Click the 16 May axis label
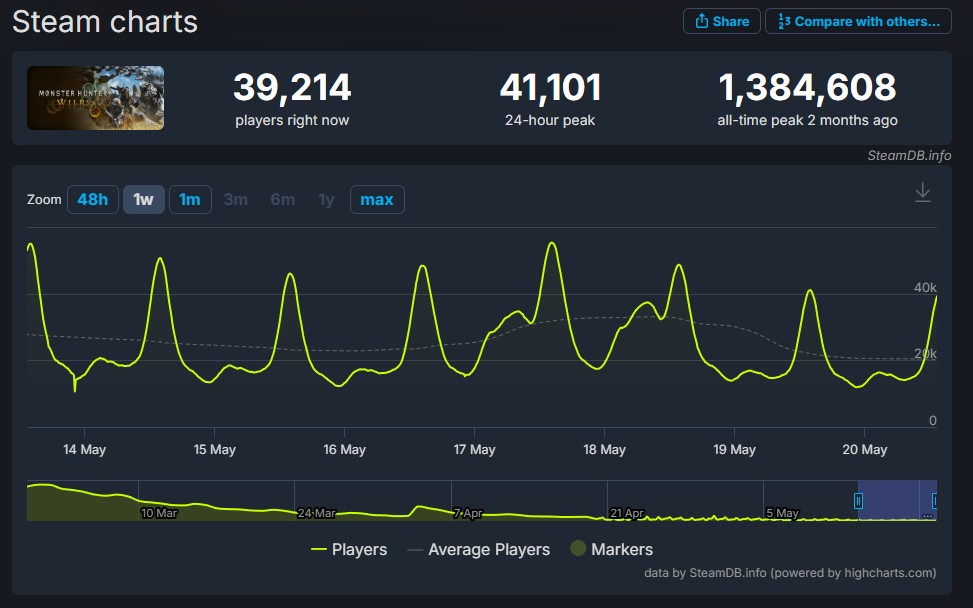 (344, 449)
